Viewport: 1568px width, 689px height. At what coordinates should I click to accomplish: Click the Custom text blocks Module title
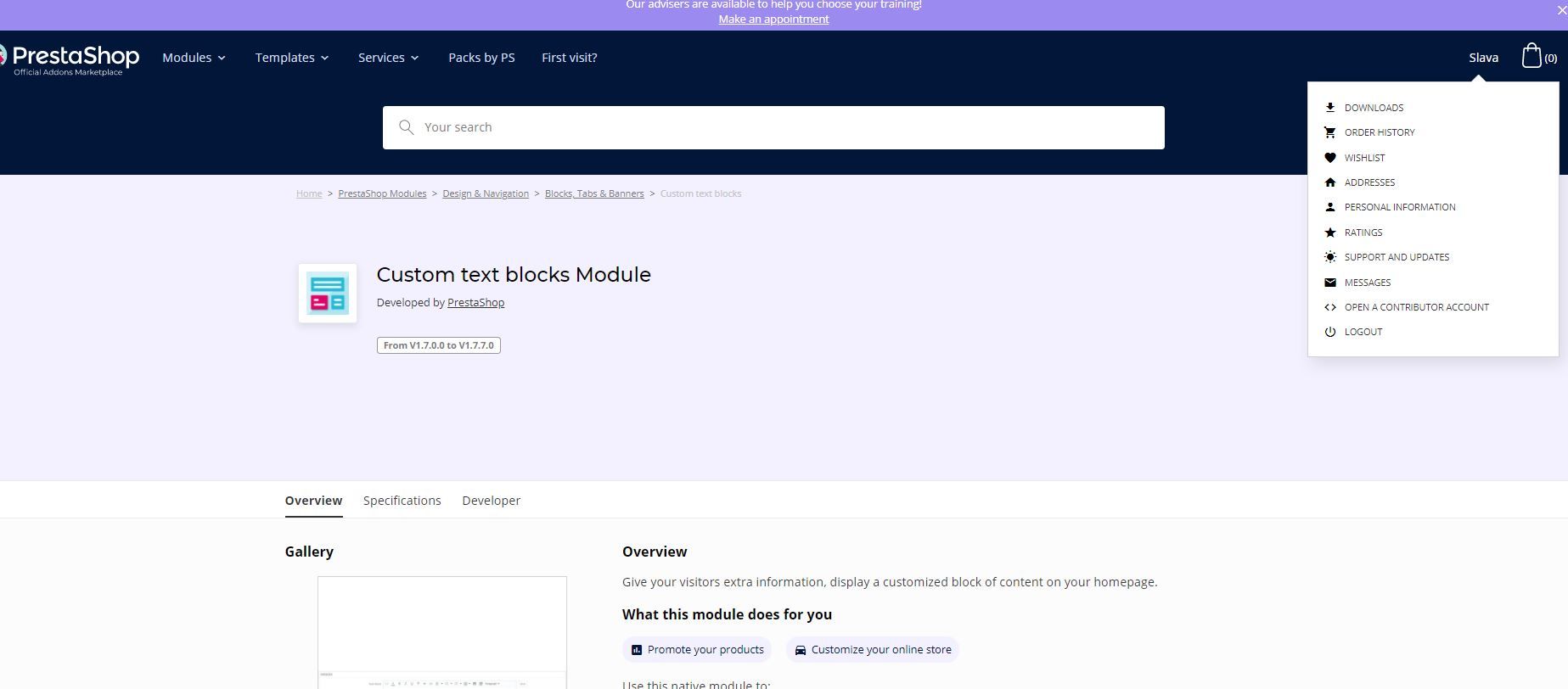pos(514,275)
